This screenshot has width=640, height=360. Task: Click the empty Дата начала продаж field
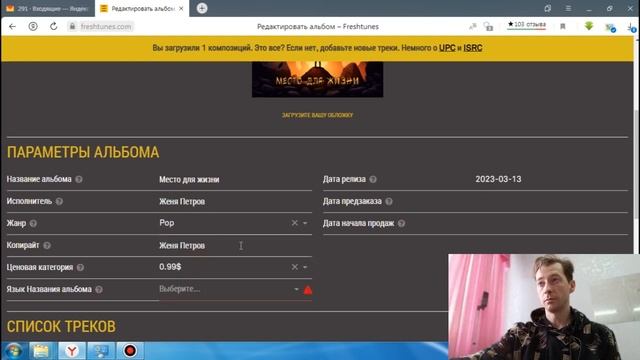(x=551, y=223)
